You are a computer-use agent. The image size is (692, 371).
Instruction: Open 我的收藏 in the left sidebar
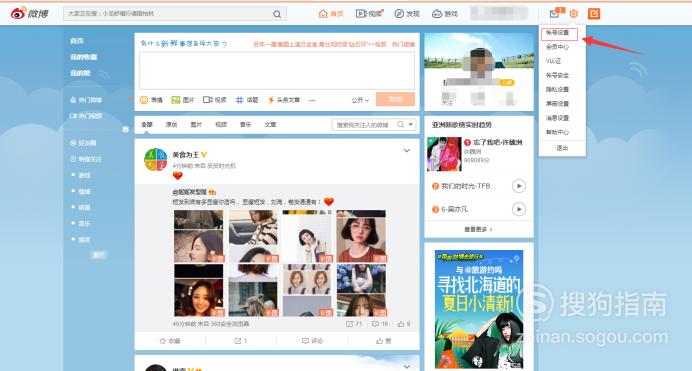[83, 57]
